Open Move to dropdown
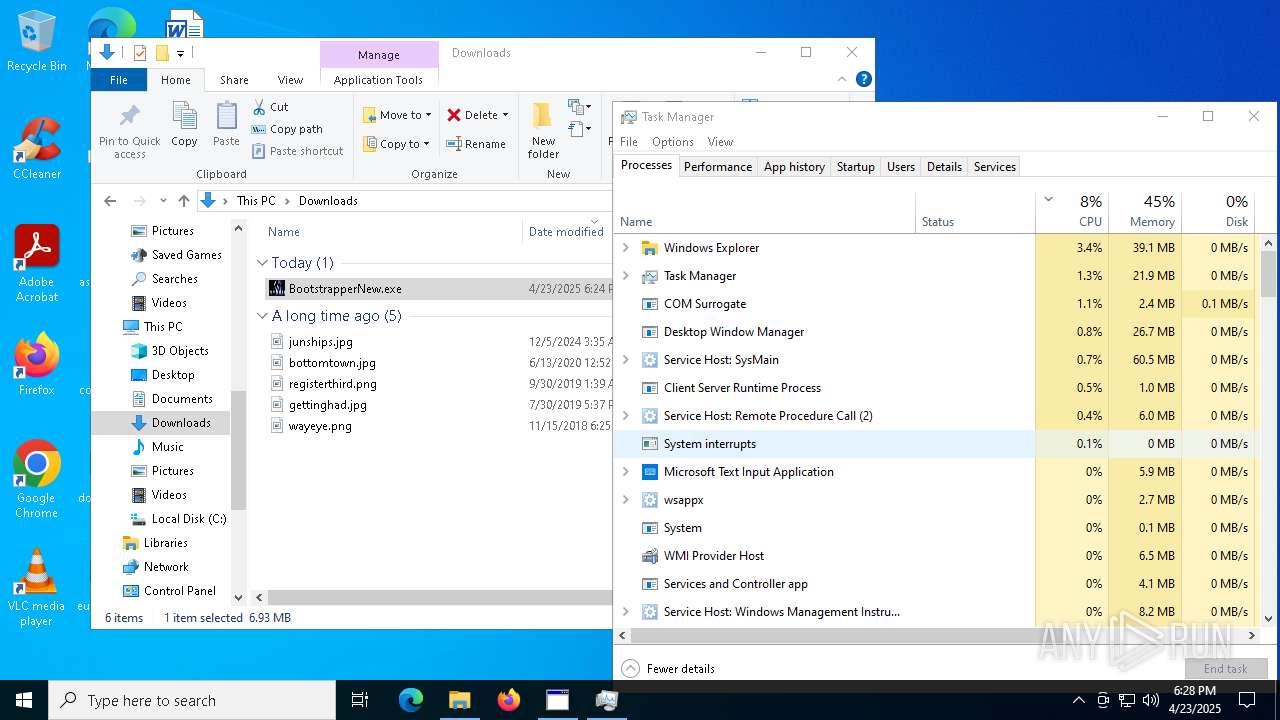 point(397,115)
